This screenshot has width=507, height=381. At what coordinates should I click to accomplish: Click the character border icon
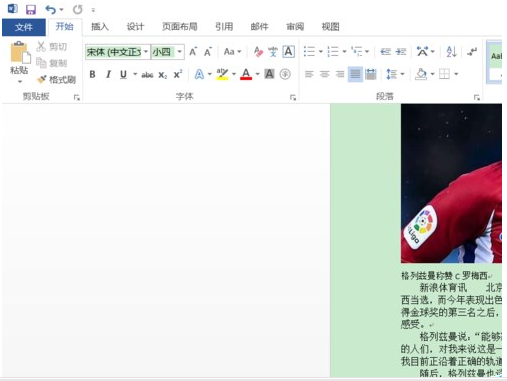288,52
